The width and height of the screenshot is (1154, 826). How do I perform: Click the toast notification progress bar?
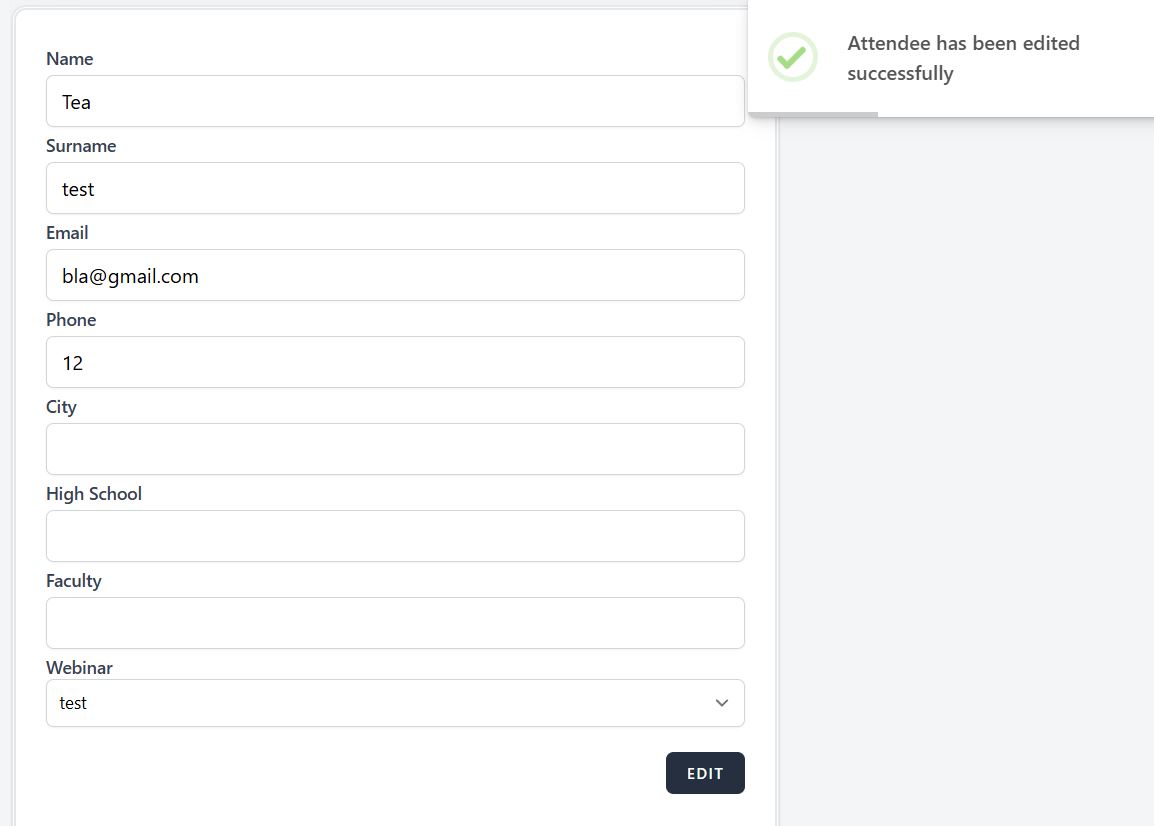(813, 114)
